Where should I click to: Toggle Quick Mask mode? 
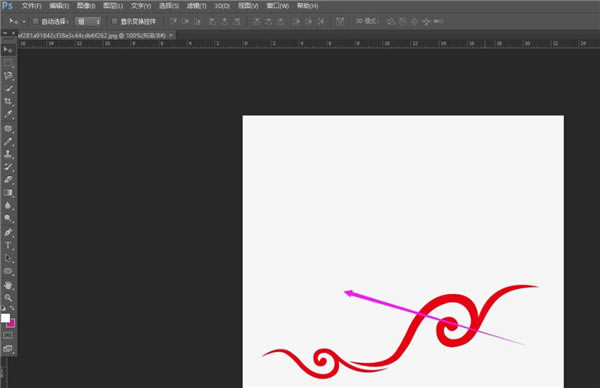click(8, 336)
